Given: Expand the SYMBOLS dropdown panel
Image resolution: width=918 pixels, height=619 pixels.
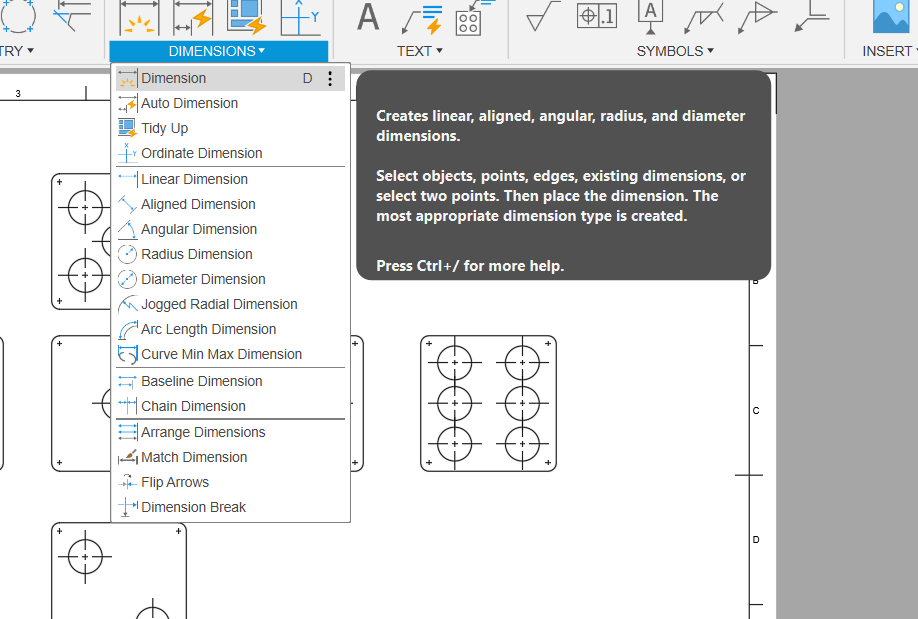Looking at the screenshot, I should pyautogui.click(x=675, y=51).
